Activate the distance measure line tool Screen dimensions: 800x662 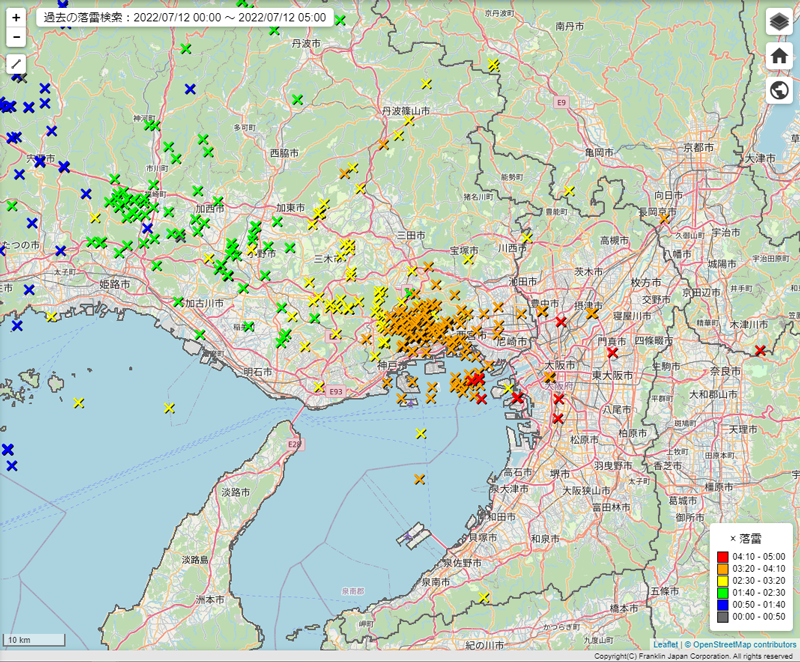coord(17,64)
